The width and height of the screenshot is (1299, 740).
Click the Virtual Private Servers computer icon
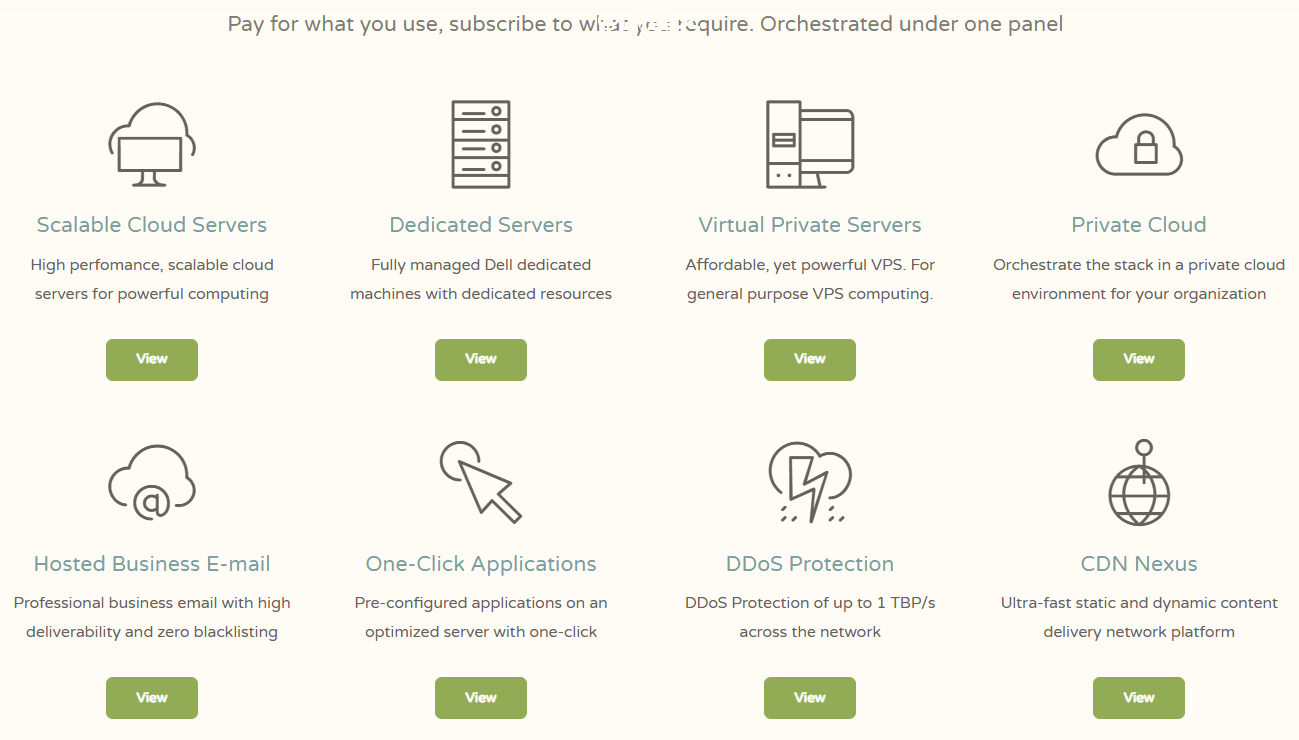coord(809,145)
